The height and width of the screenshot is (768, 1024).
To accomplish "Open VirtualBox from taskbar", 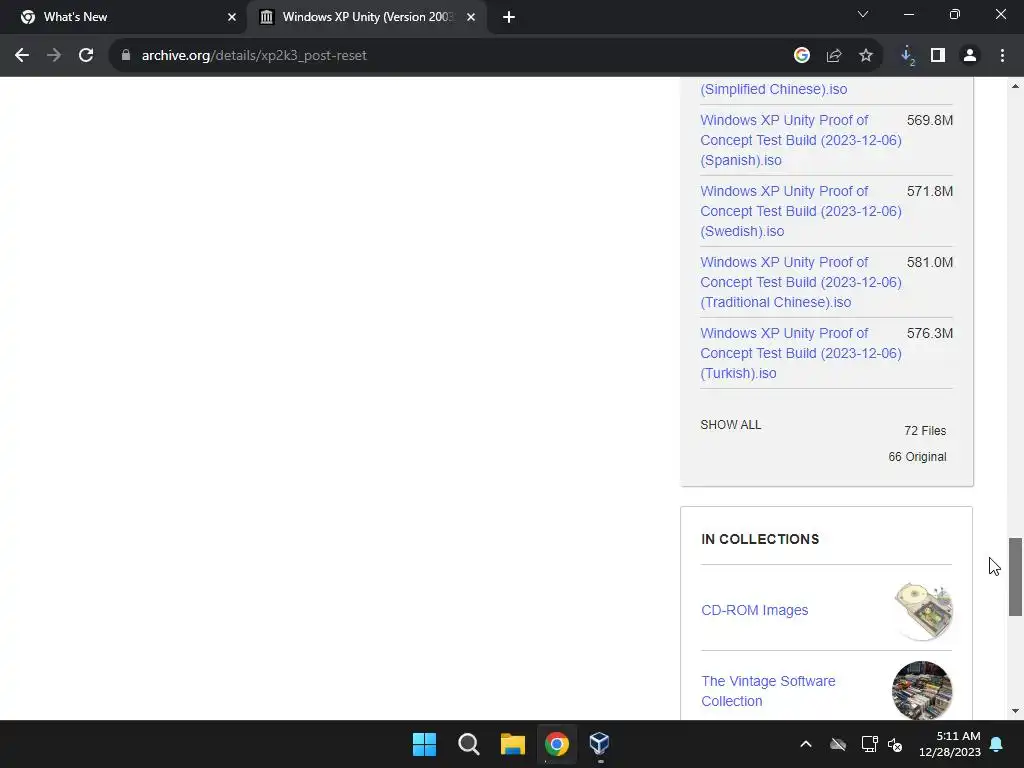I will click(x=600, y=744).
